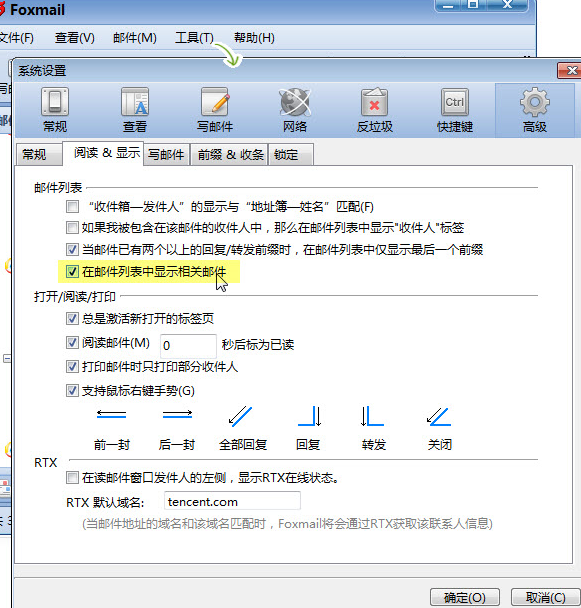581x608 pixels.
Task: Click the RTX domain hint text in parentheses
Action: click(x=287, y=524)
